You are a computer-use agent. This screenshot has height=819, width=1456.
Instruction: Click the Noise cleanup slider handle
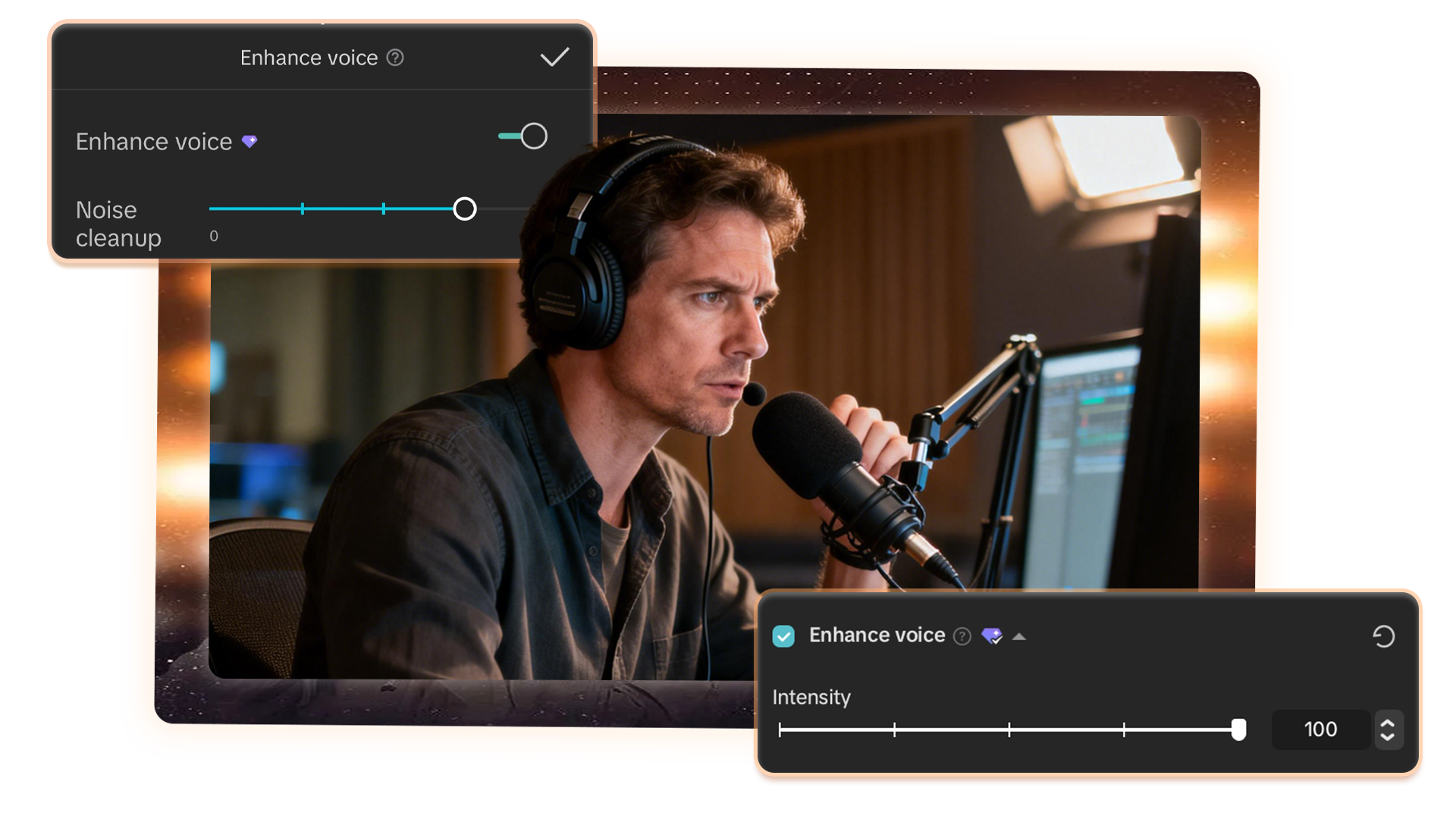point(464,209)
